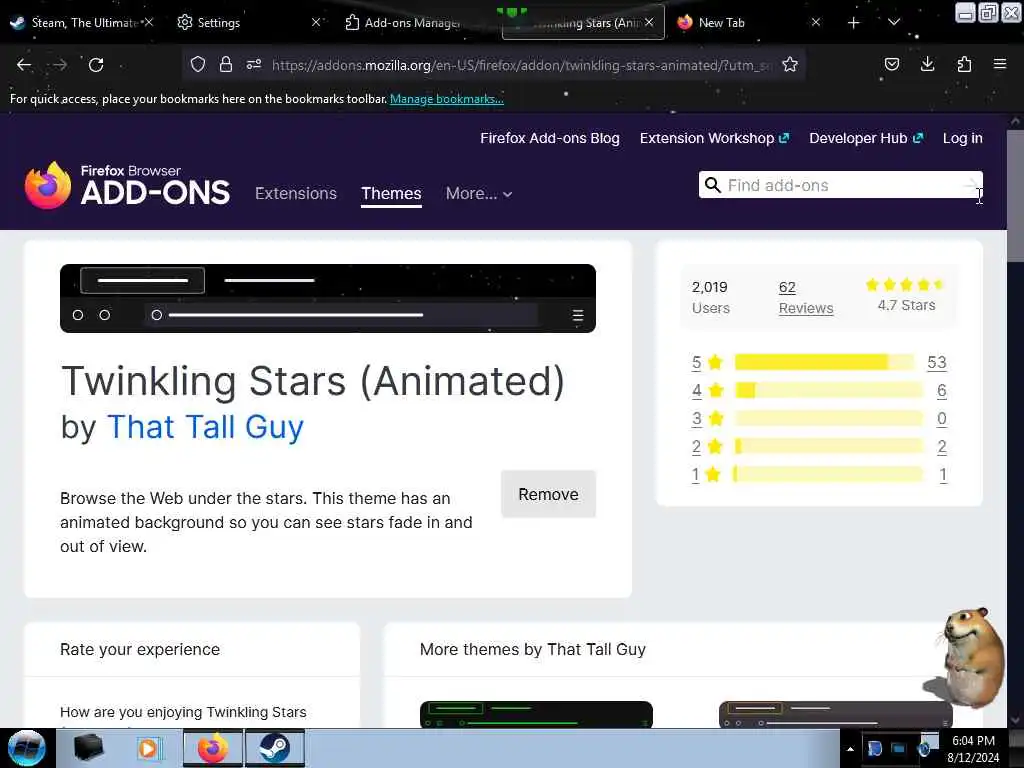1024x768 pixels.
Task: Open the dark orange theme thumbnail
Action: [x=835, y=714]
